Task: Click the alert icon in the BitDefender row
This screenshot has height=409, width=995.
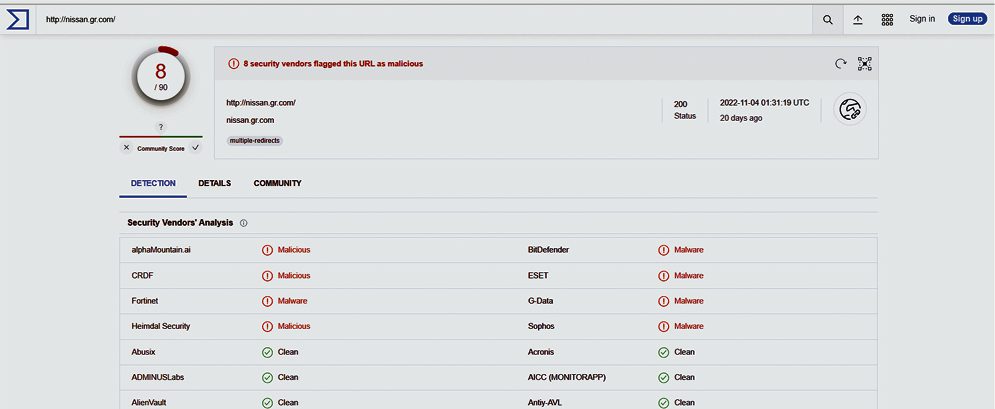Action: coord(663,250)
